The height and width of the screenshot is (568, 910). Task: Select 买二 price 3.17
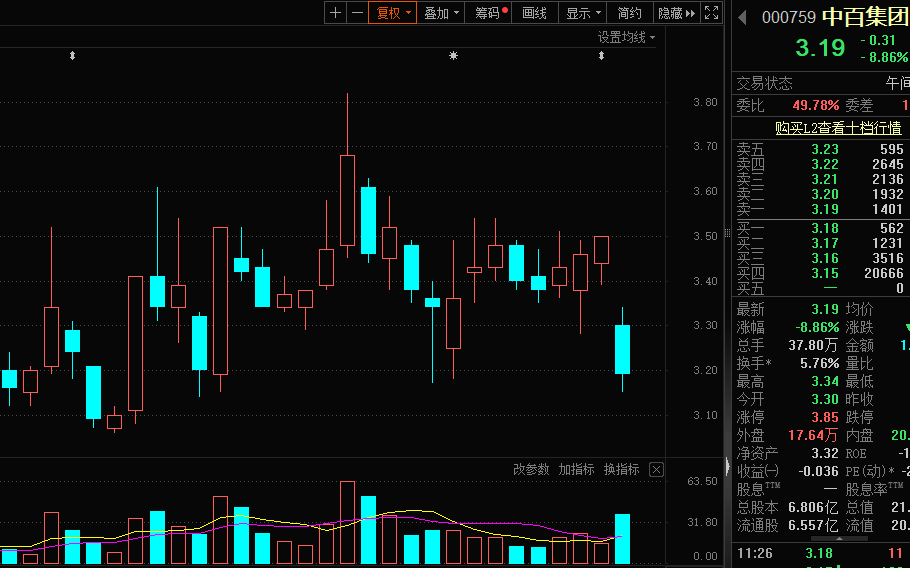click(x=825, y=243)
